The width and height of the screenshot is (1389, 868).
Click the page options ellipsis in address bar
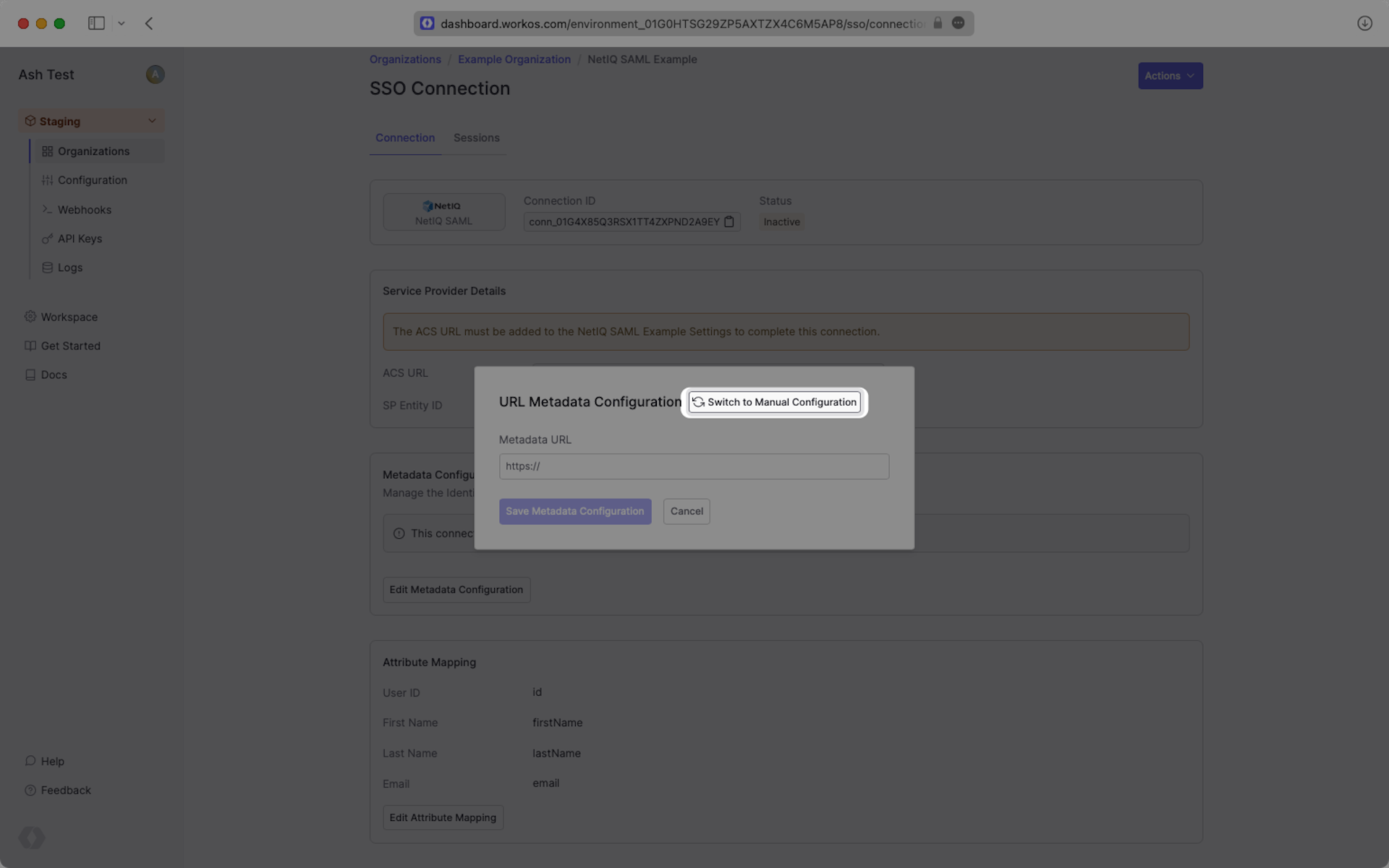(958, 23)
